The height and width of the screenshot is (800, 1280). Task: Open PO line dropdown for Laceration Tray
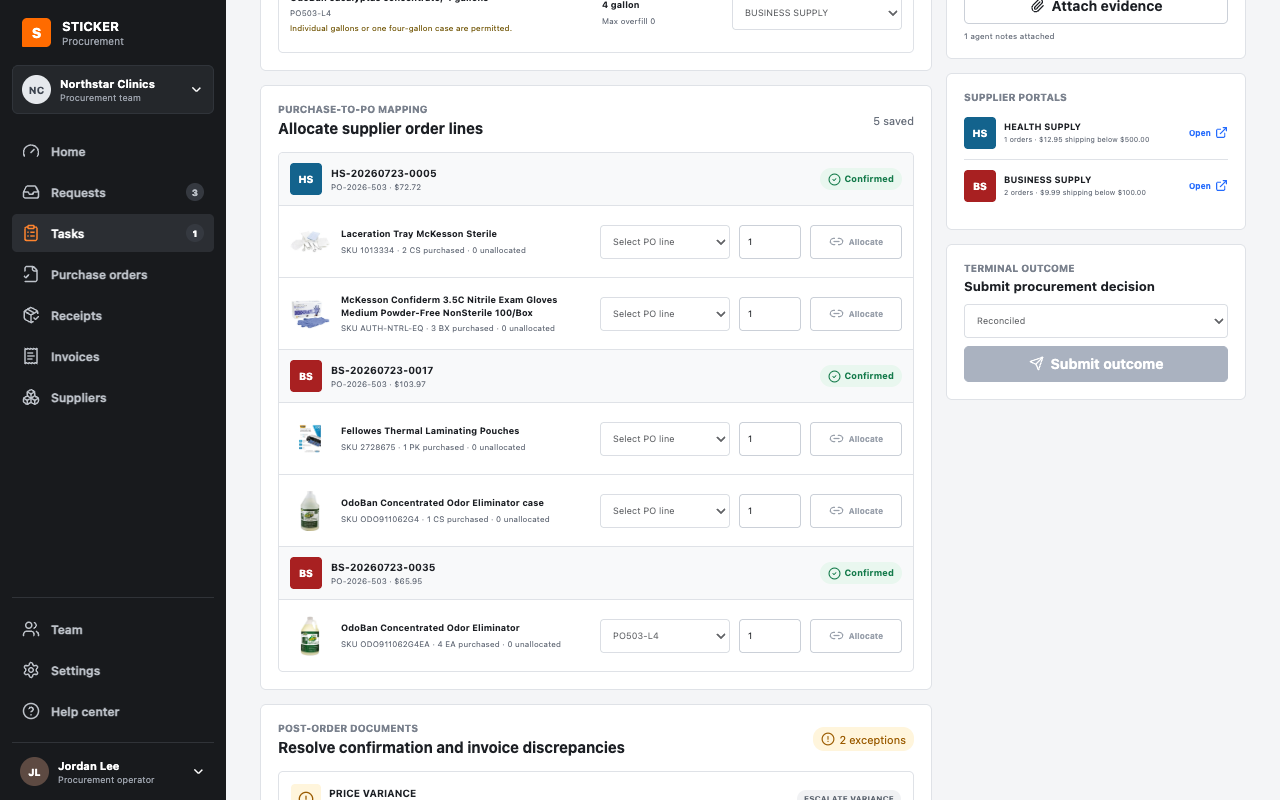point(665,242)
